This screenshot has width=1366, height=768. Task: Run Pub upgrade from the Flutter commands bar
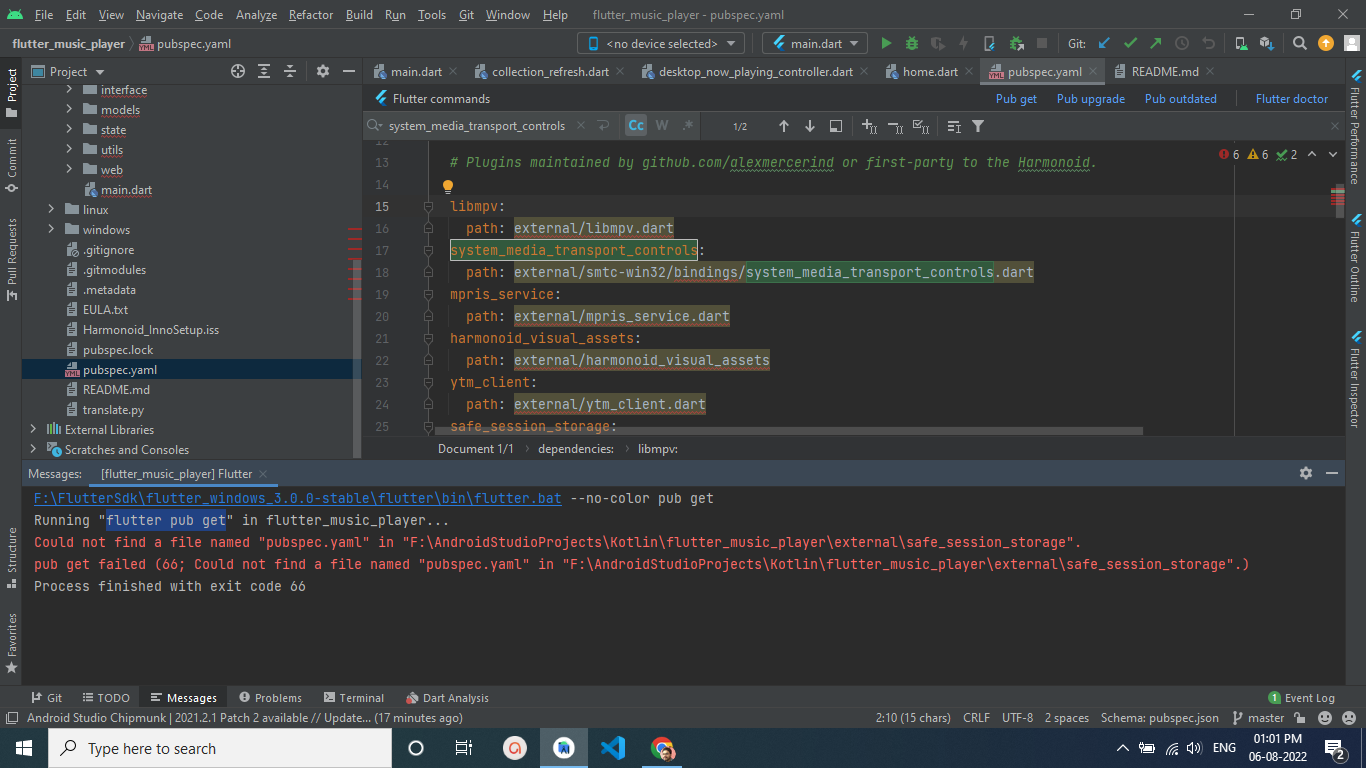1090,98
